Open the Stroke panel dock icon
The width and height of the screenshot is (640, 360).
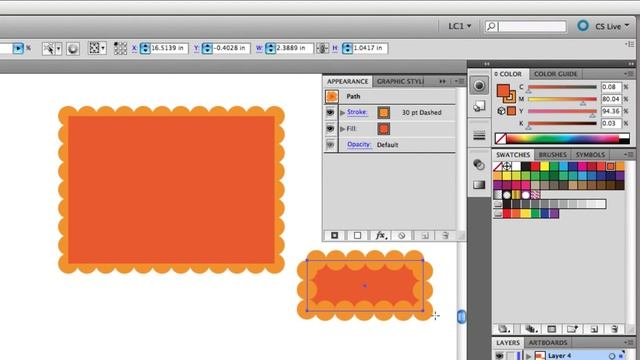pyautogui.click(x=479, y=136)
